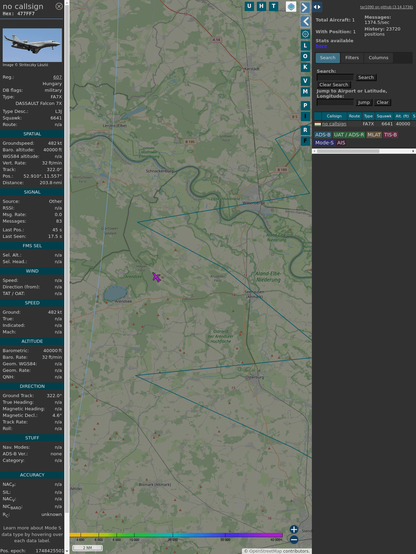Collapse sidebar with left-arrow button
Viewport: 416px width, 554px height.
tap(305, 21)
